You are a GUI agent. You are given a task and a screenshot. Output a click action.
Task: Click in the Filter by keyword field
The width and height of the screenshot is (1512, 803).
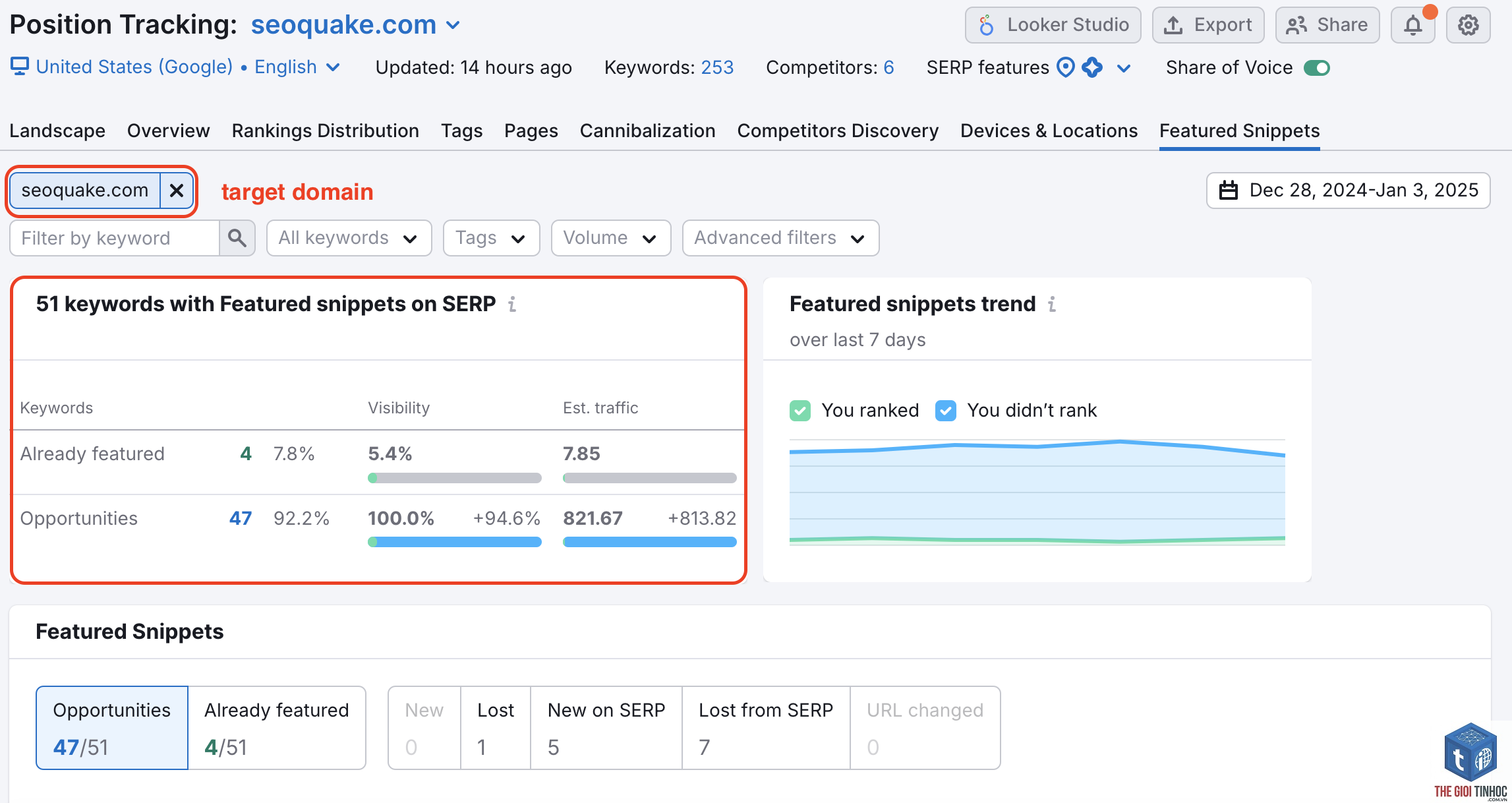pos(115,238)
